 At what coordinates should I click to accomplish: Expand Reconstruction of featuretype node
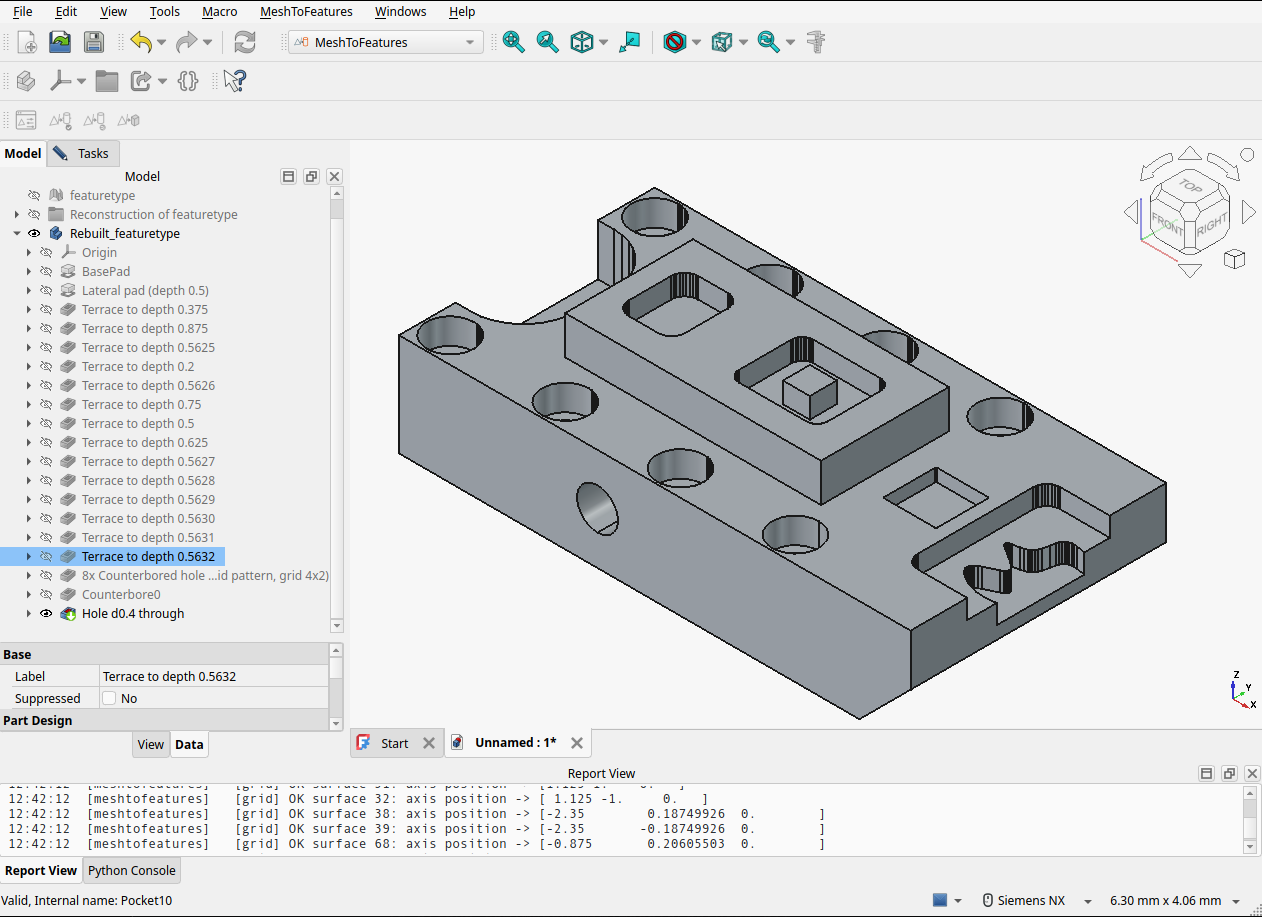(17, 214)
